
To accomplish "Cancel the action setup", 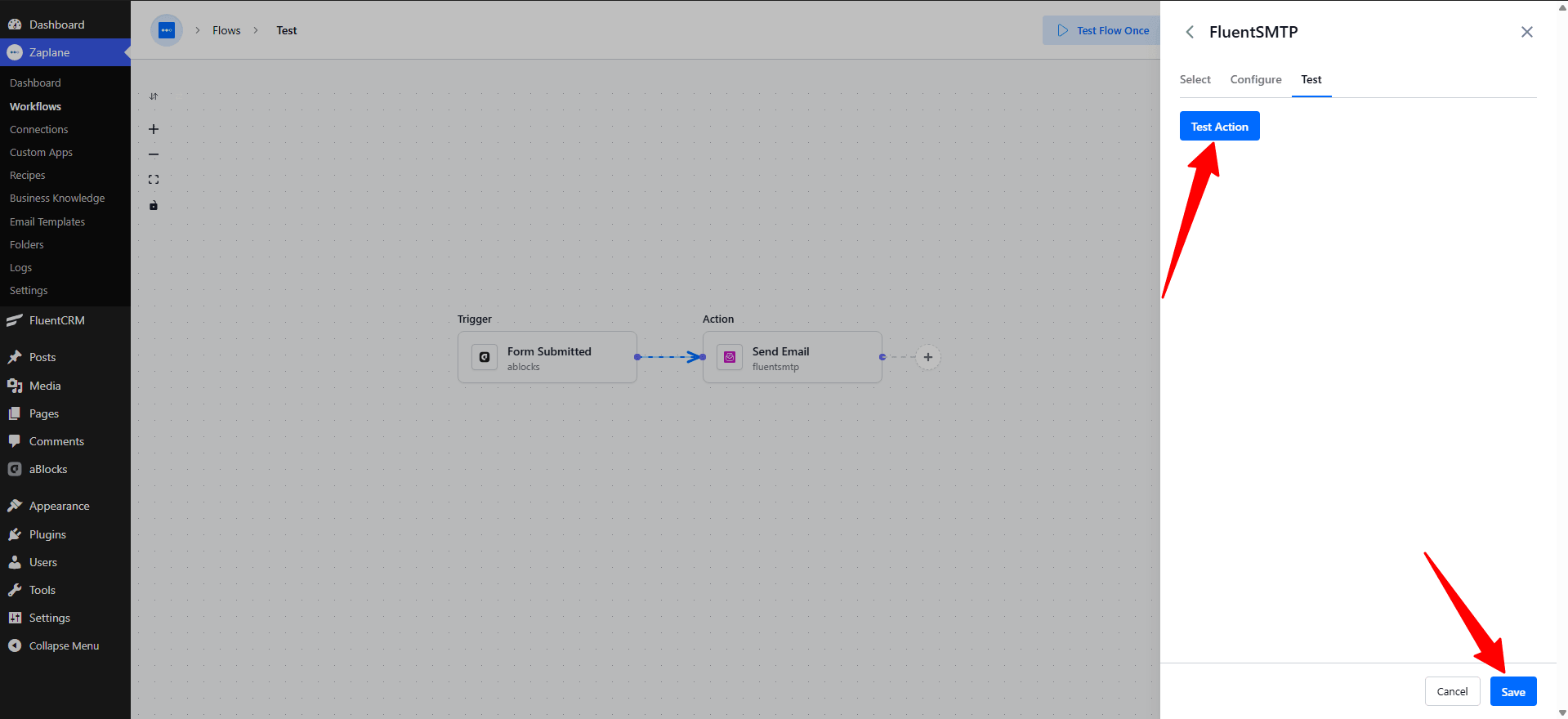I will (x=1452, y=691).
